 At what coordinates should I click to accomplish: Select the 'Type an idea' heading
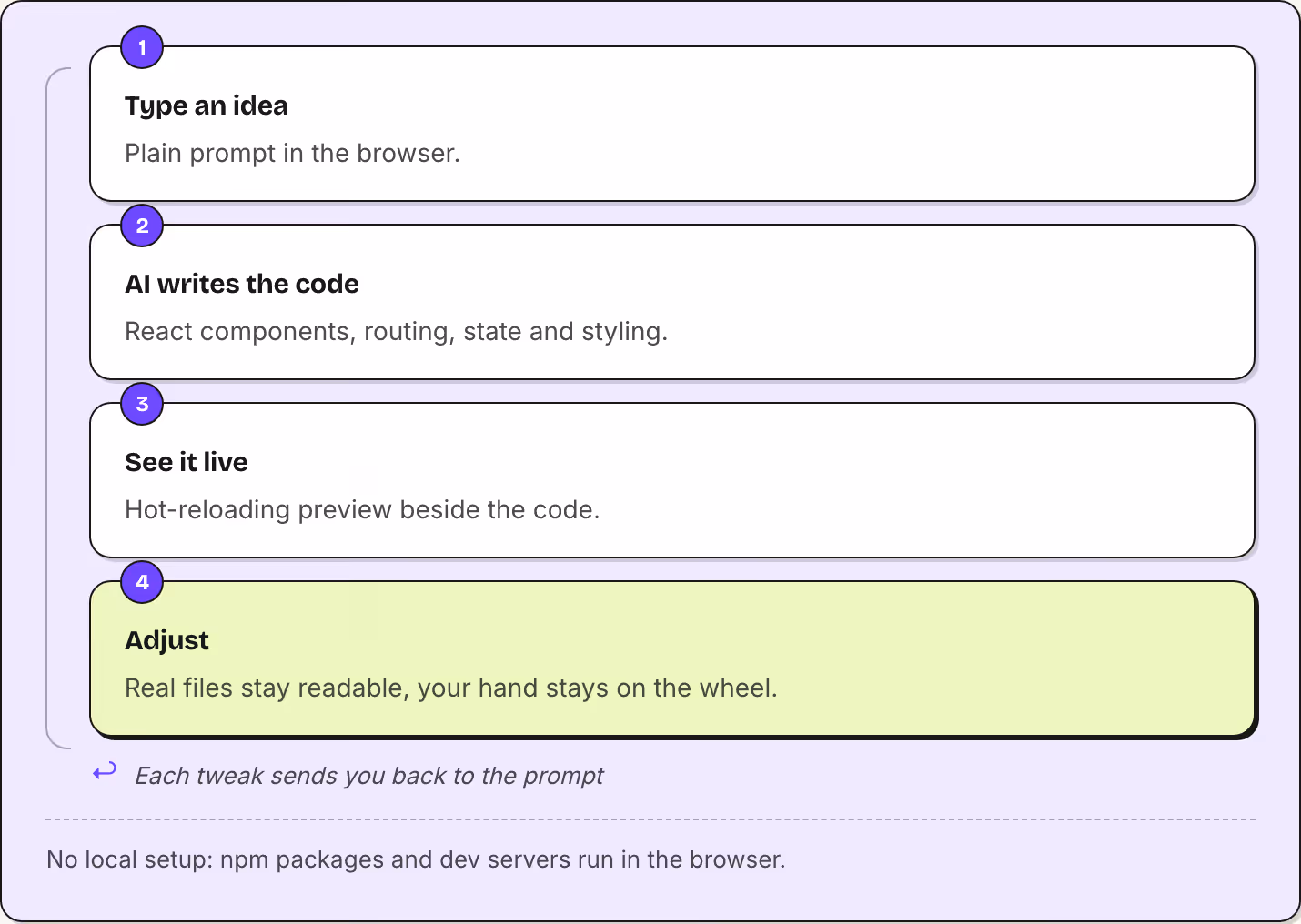click(x=207, y=105)
